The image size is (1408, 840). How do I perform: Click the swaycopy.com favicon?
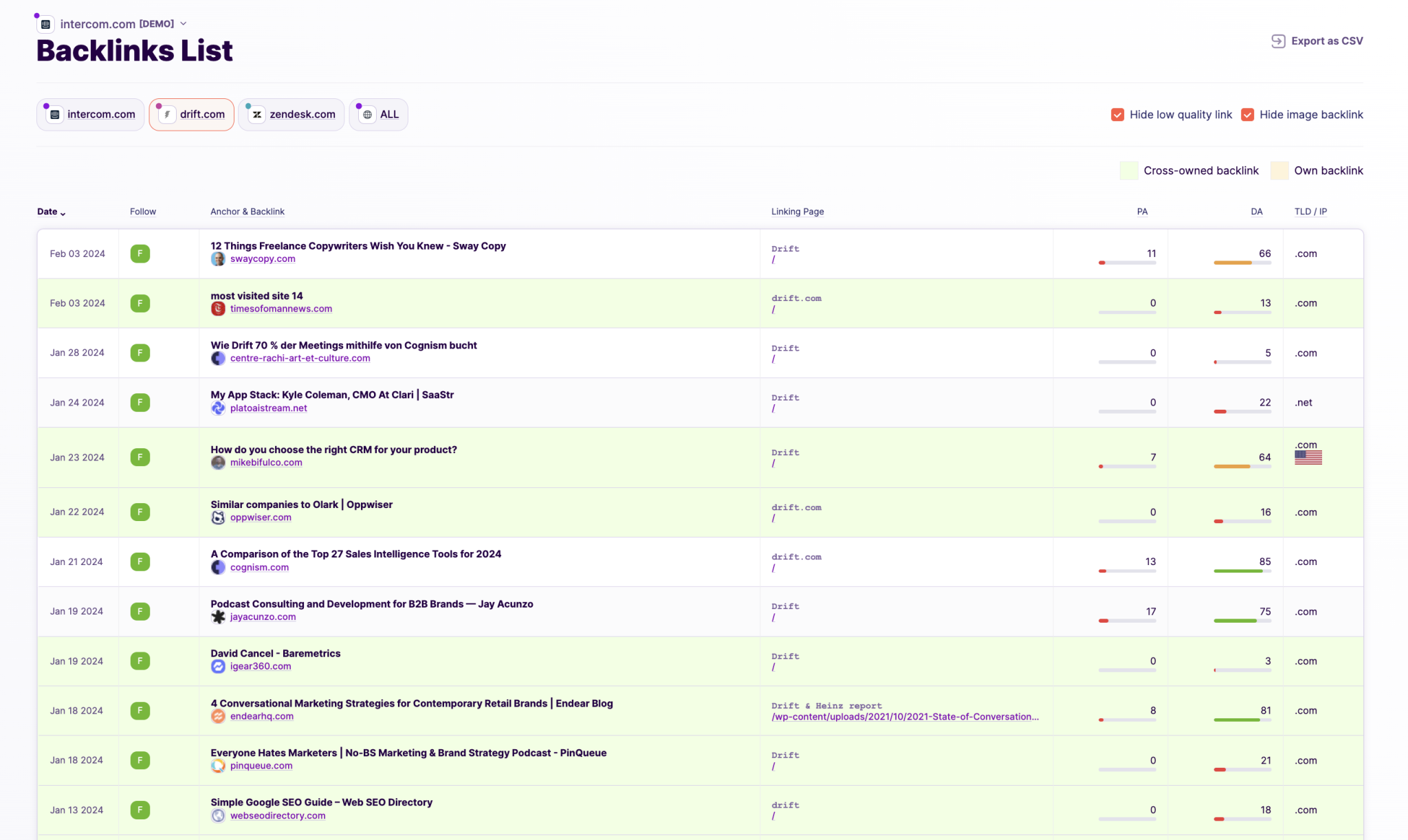[218, 259]
